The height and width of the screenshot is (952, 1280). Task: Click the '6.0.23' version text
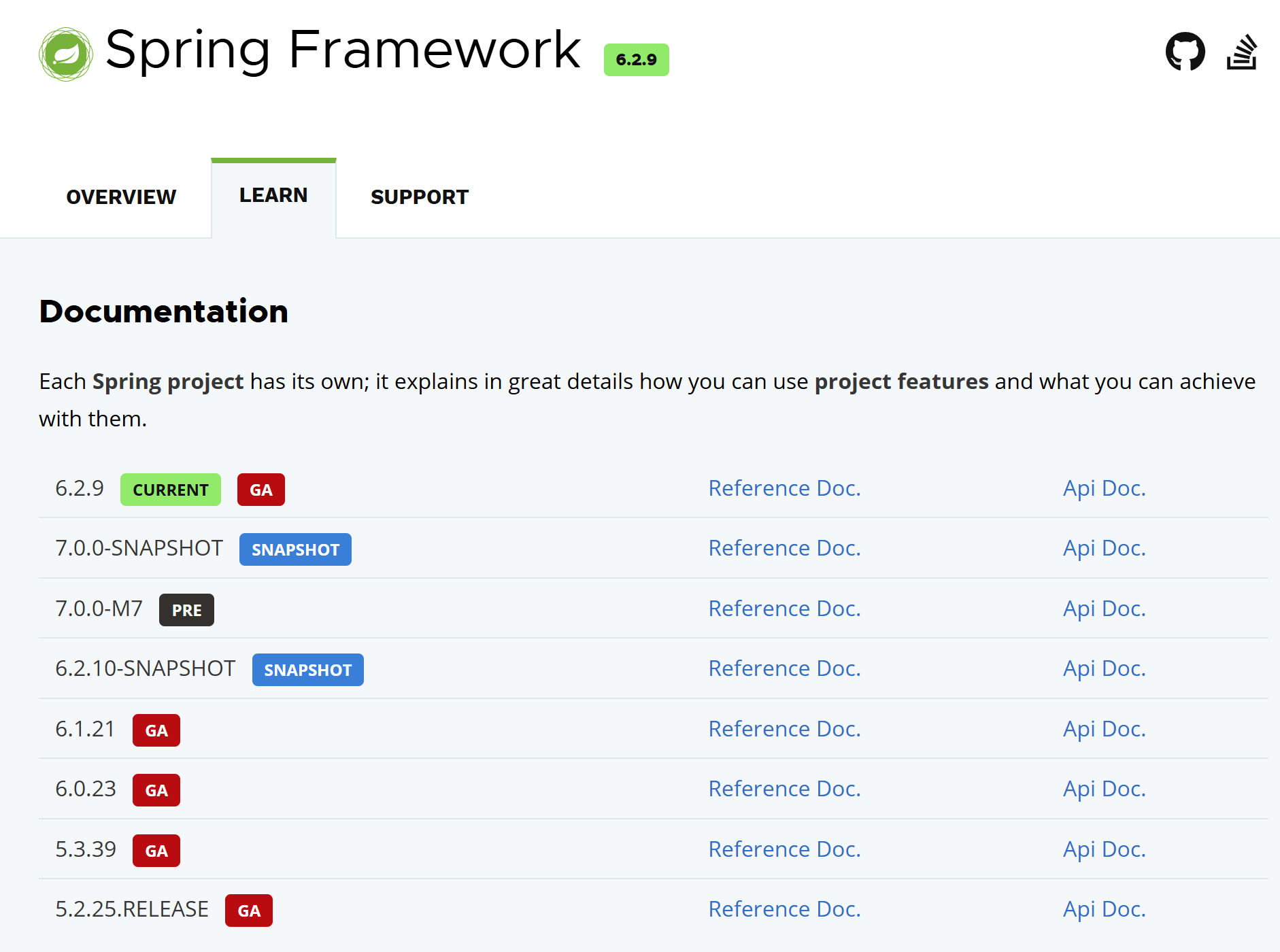[86, 789]
